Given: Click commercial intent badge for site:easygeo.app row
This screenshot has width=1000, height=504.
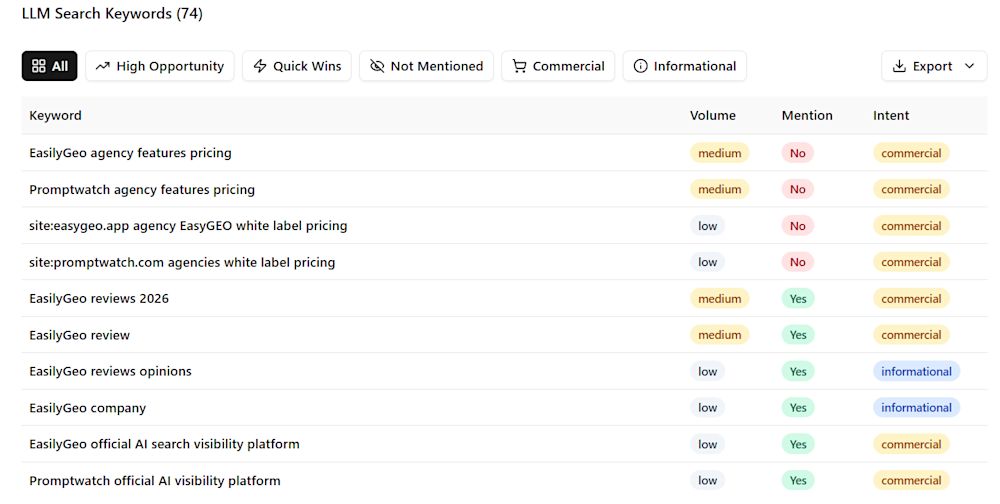Looking at the screenshot, I should tap(911, 226).
